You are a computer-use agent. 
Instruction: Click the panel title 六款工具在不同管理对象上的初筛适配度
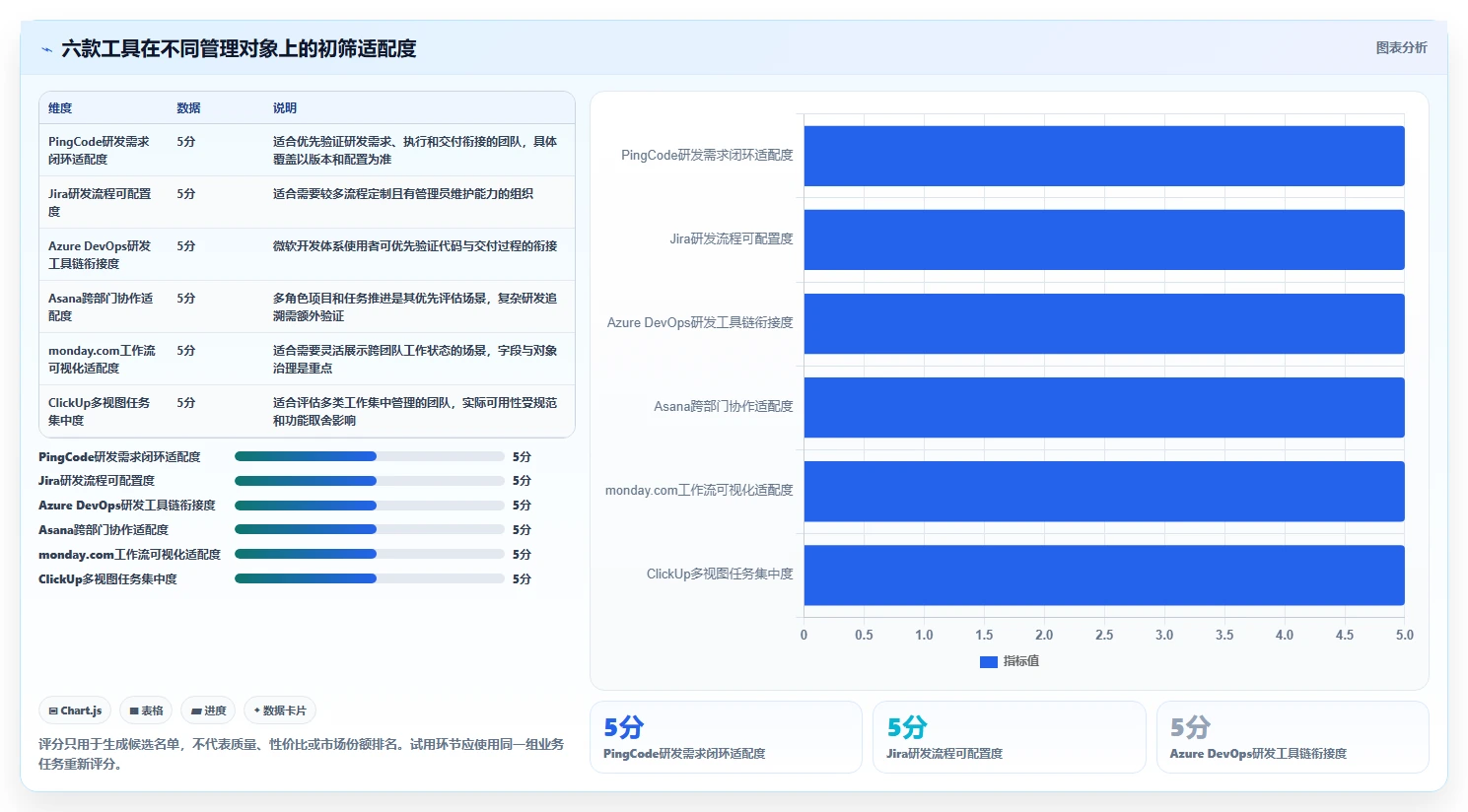[239, 48]
